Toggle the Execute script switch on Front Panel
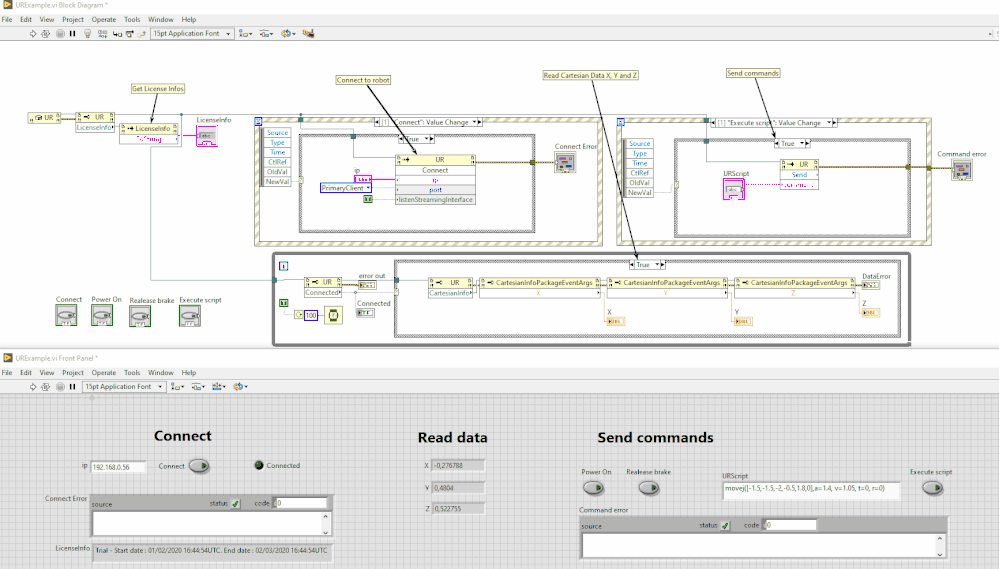 (932, 488)
